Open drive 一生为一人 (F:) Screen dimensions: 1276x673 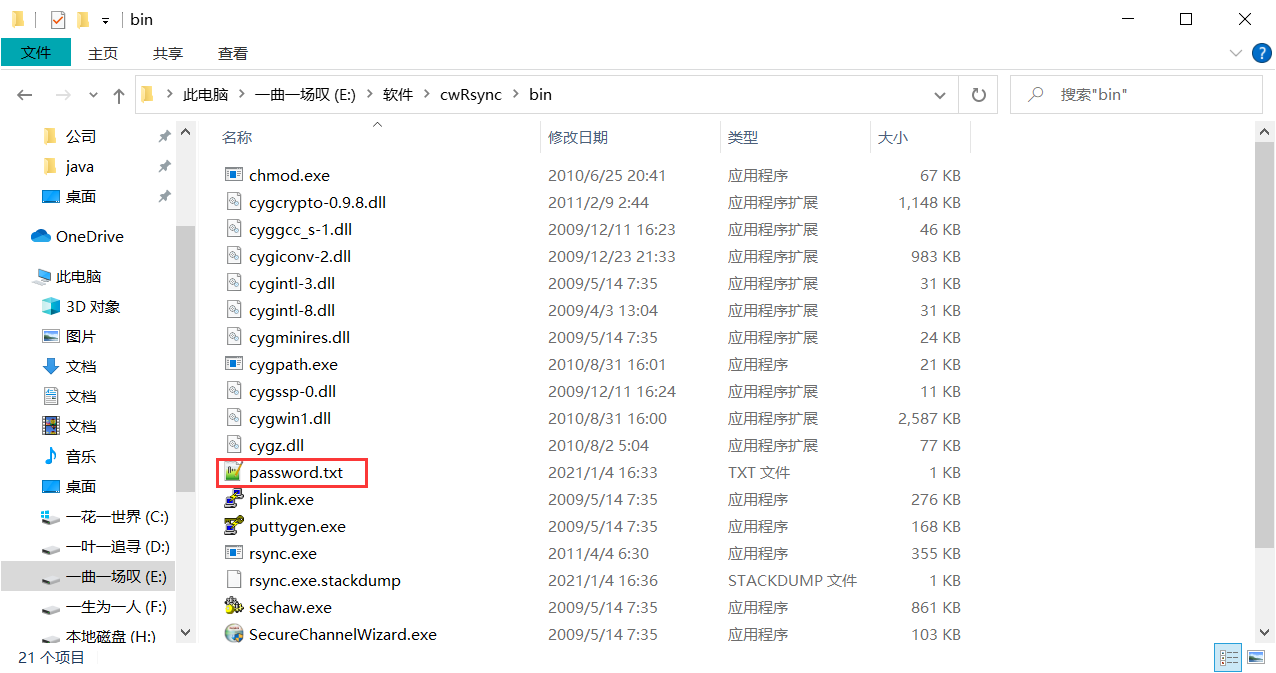(116, 607)
